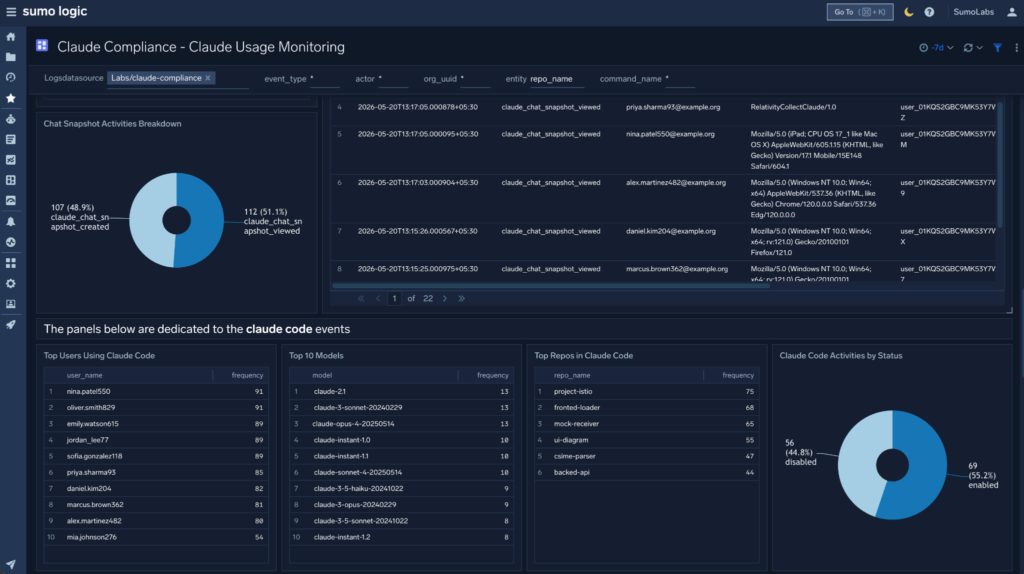The width and height of the screenshot is (1024, 574).
Task: Open the robot-like copilot icon in sidebar
Action: point(11,119)
